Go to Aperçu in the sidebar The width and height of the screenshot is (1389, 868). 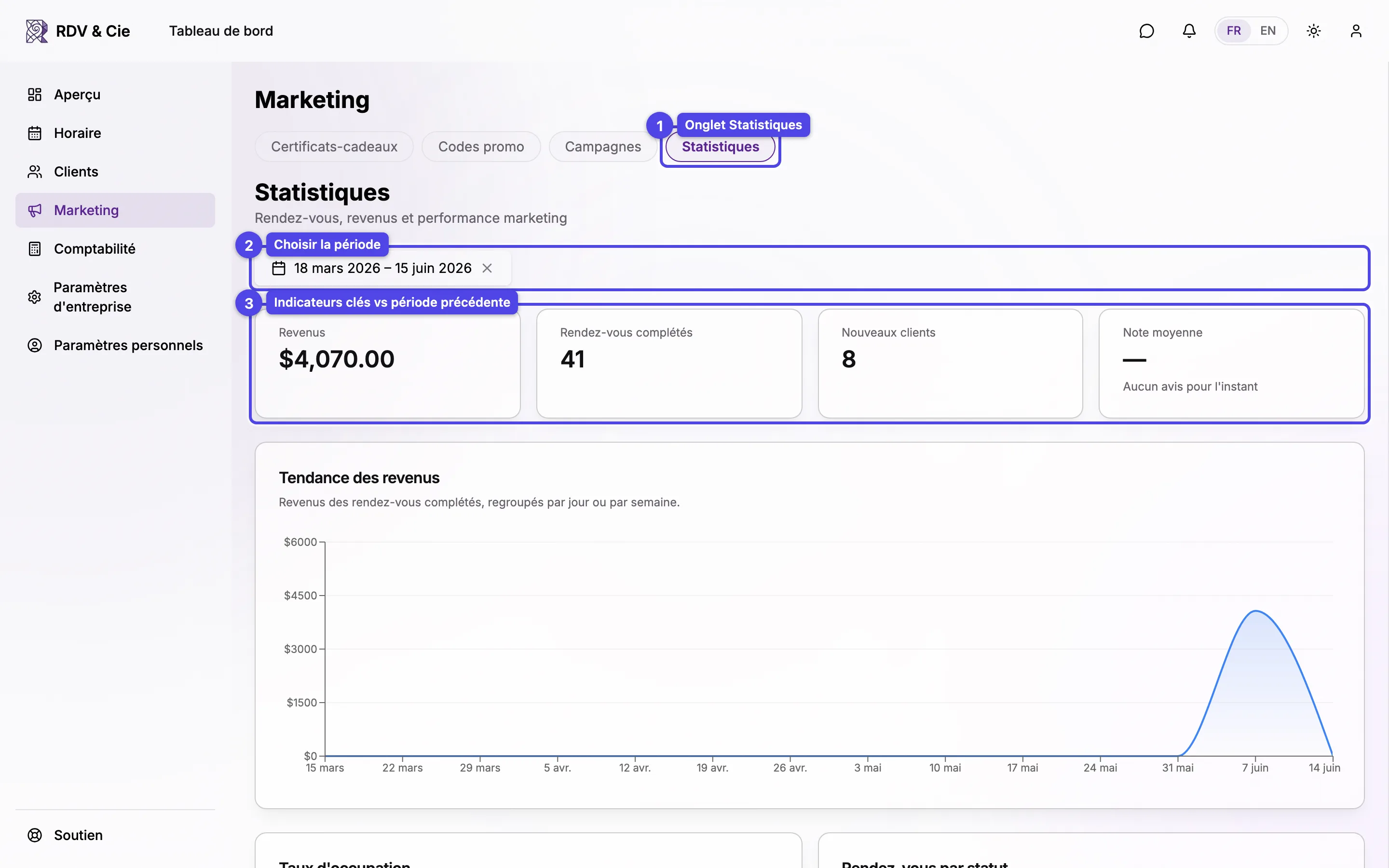(x=115, y=95)
